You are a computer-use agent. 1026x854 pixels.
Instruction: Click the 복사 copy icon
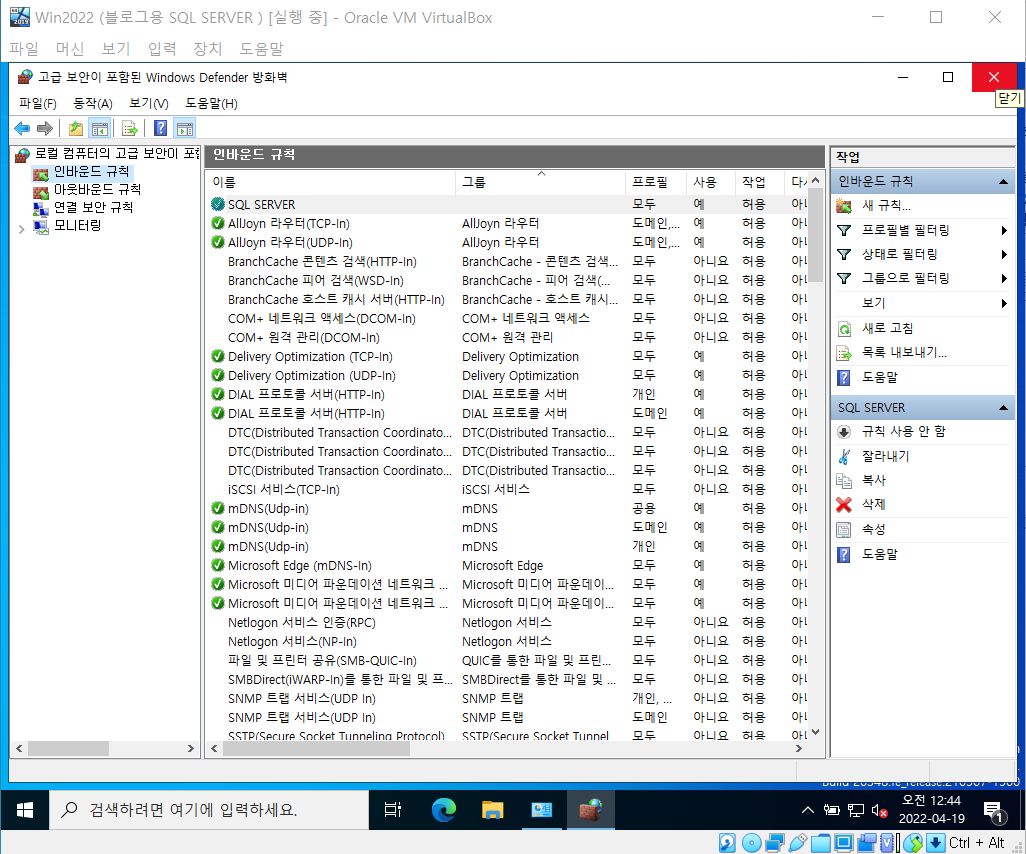pos(844,480)
